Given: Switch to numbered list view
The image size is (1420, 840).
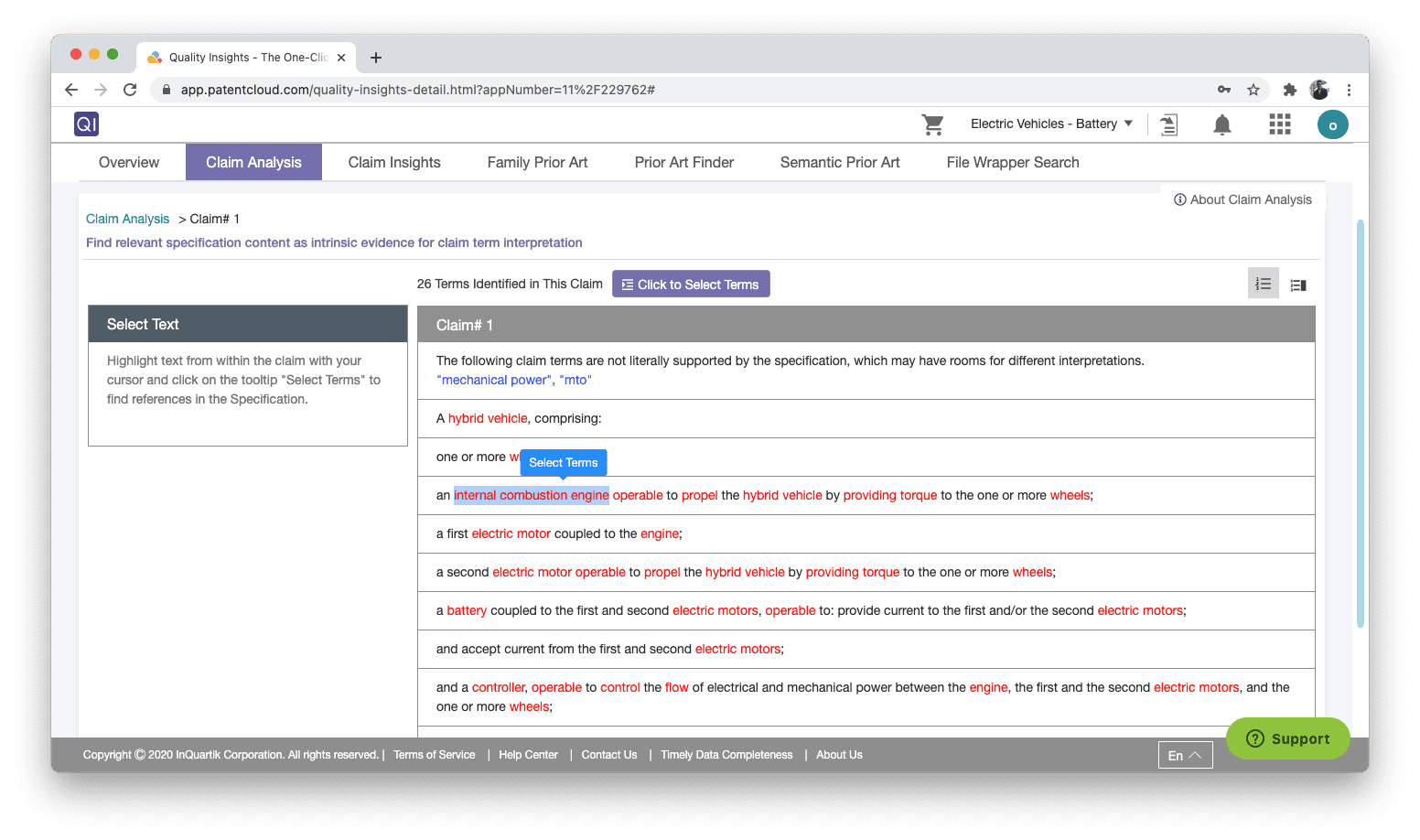Looking at the screenshot, I should click(x=1263, y=284).
